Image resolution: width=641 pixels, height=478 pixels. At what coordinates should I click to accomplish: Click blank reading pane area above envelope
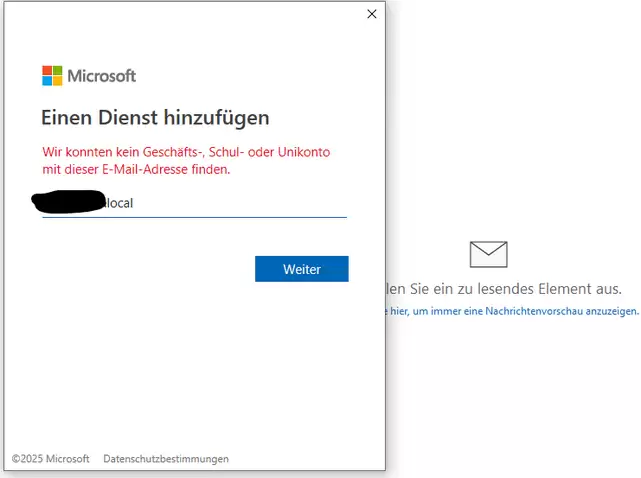(511, 123)
